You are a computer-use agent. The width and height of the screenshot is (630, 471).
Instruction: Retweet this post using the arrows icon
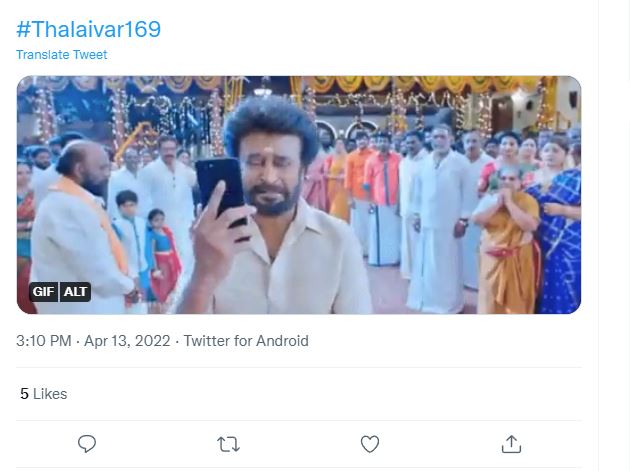pyautogui.click(x=228, y=443)
